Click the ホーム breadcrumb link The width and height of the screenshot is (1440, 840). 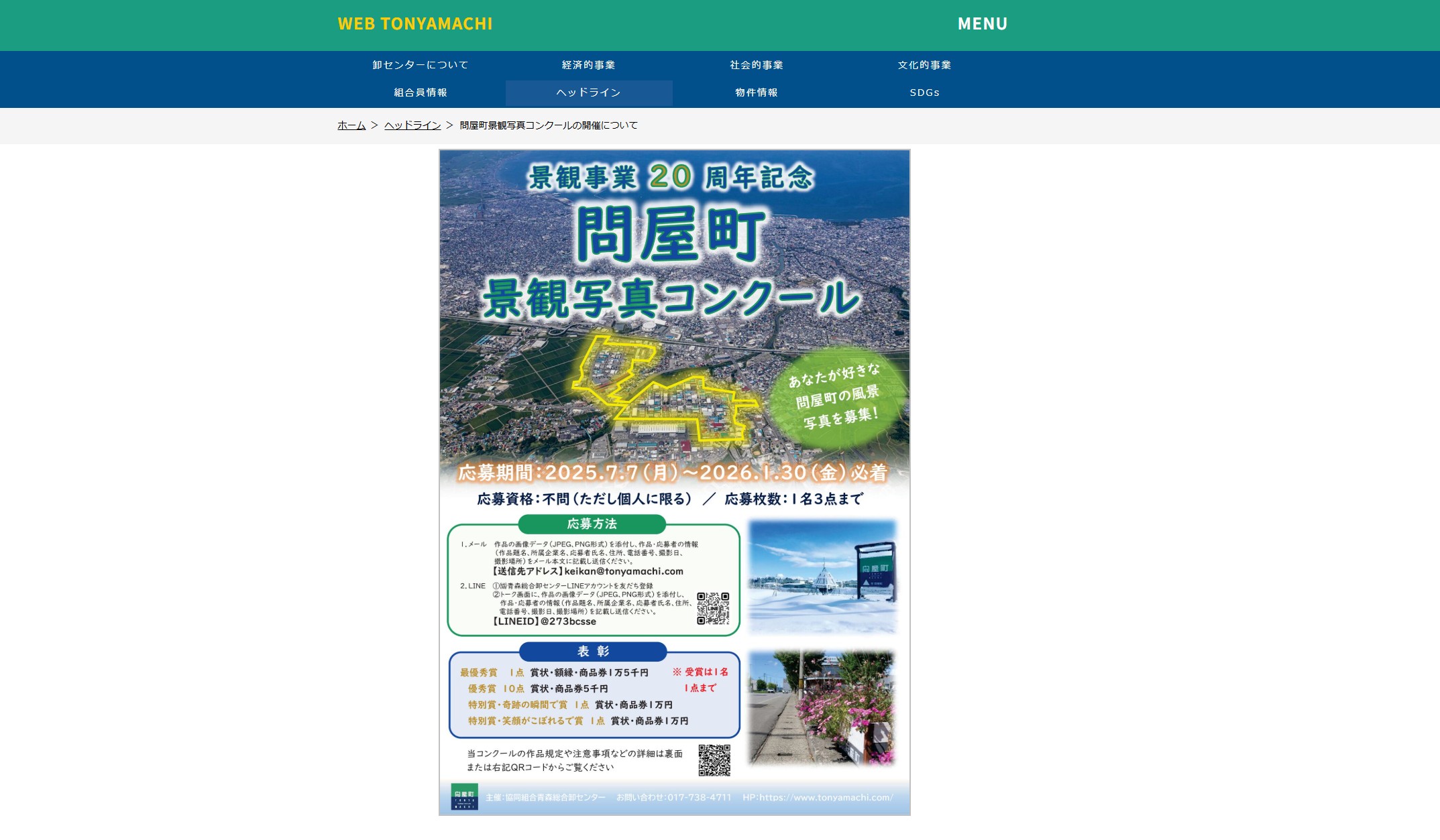(x=351, y=125)
